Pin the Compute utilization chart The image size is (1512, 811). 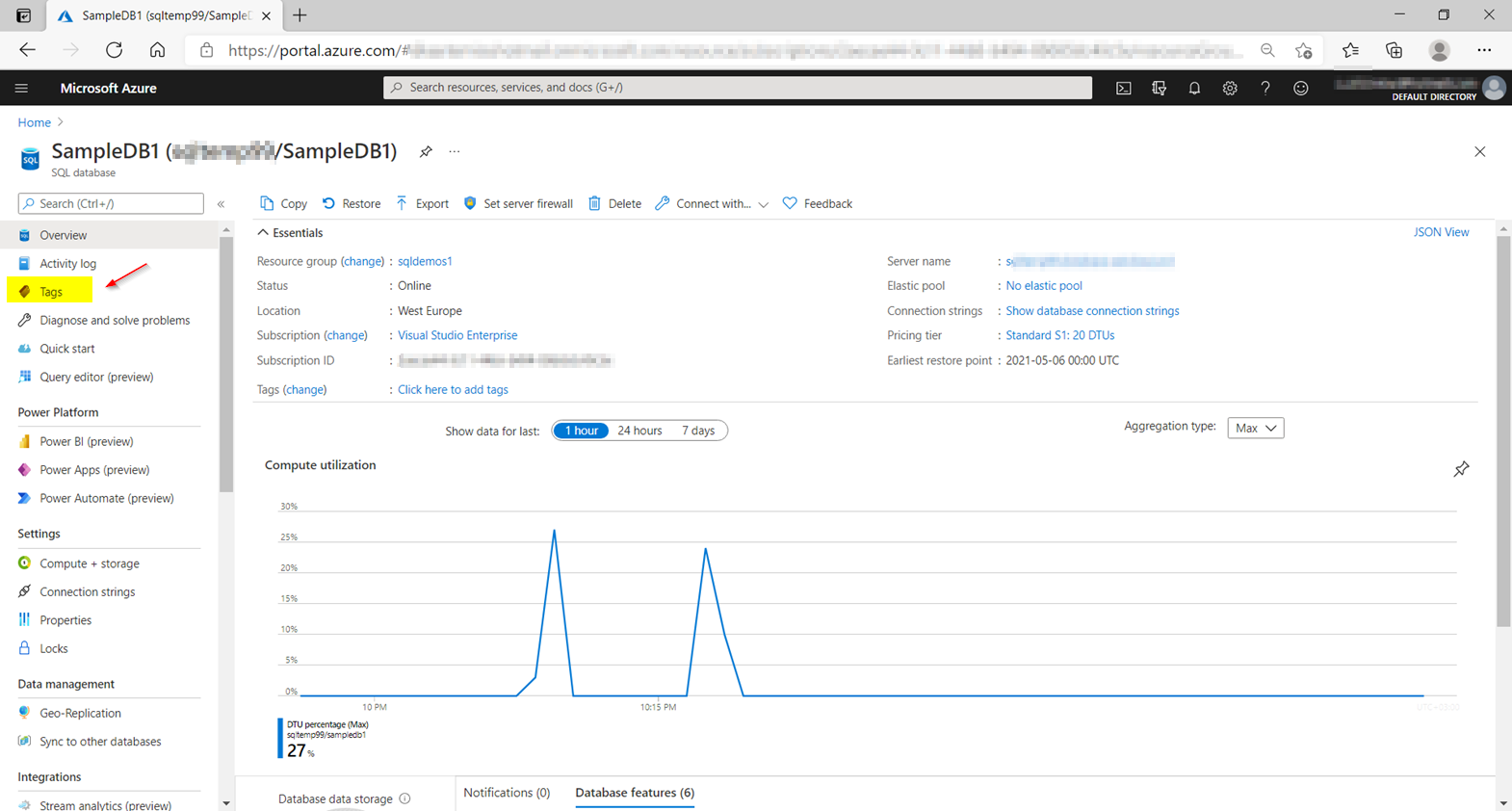(1461, 469)
